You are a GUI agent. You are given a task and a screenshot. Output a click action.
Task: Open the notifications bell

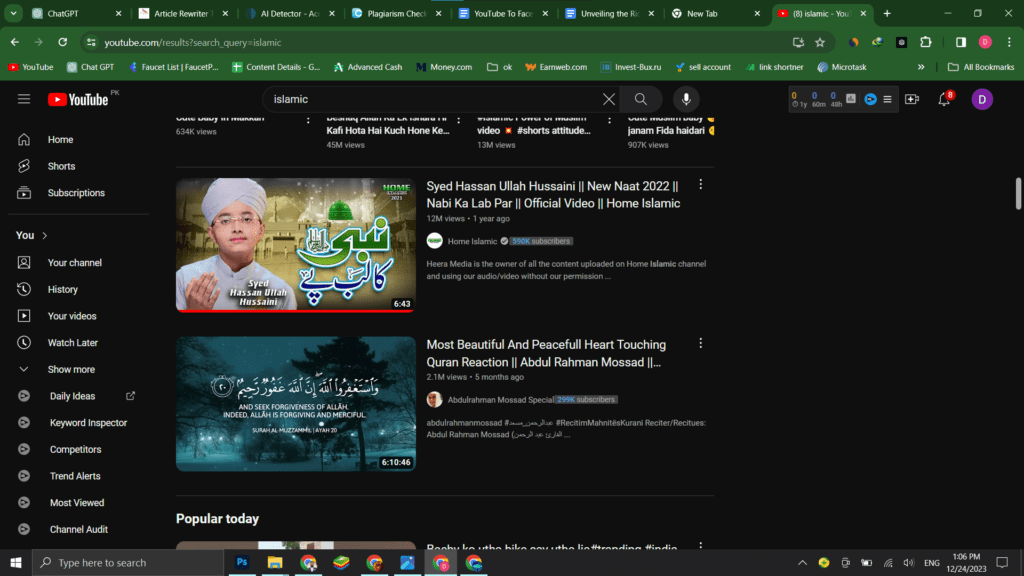[x=942, y=99]
